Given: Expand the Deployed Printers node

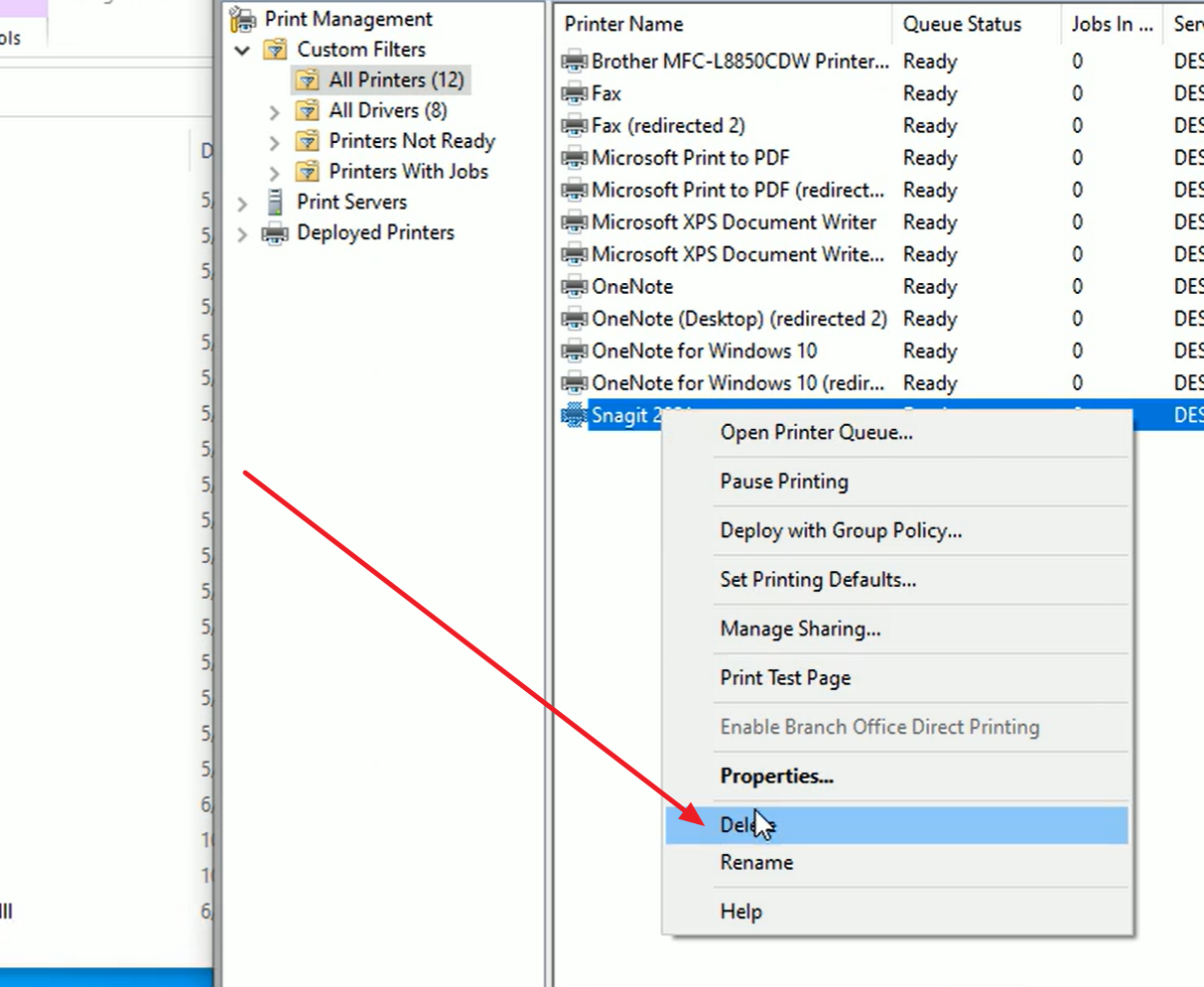Looking at the screenshot, I should pos(242,233).
